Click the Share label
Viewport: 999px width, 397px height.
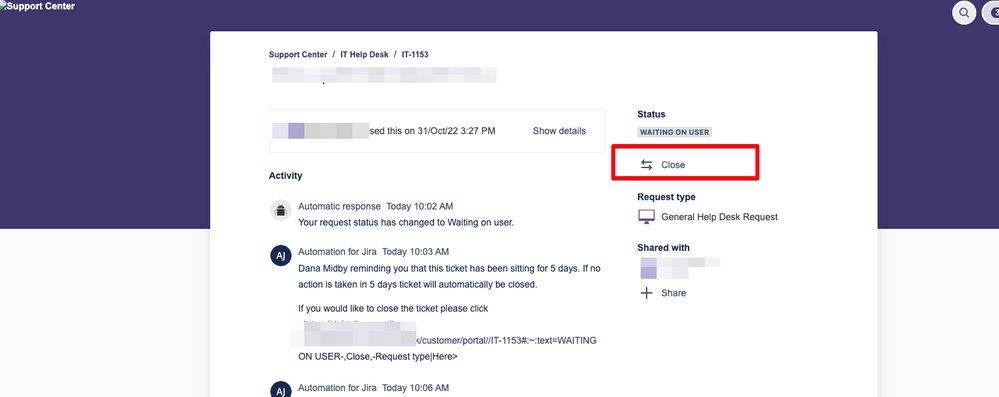(x=673, y=293)
